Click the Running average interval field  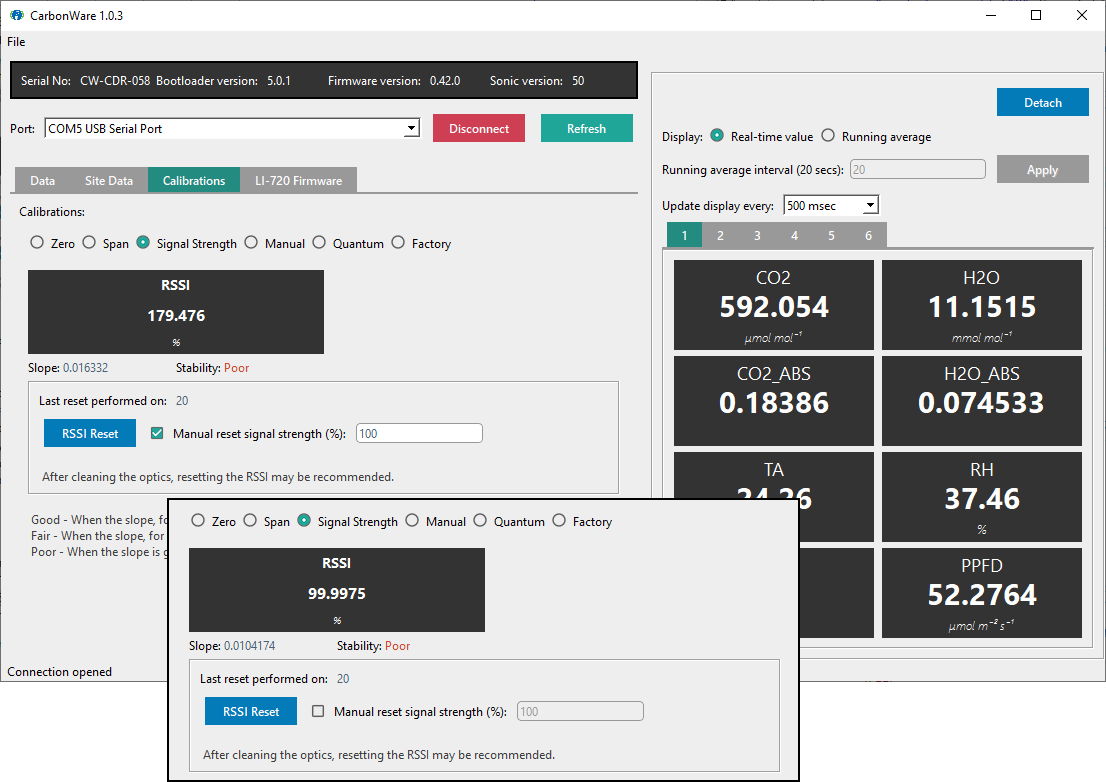[918, 169]
